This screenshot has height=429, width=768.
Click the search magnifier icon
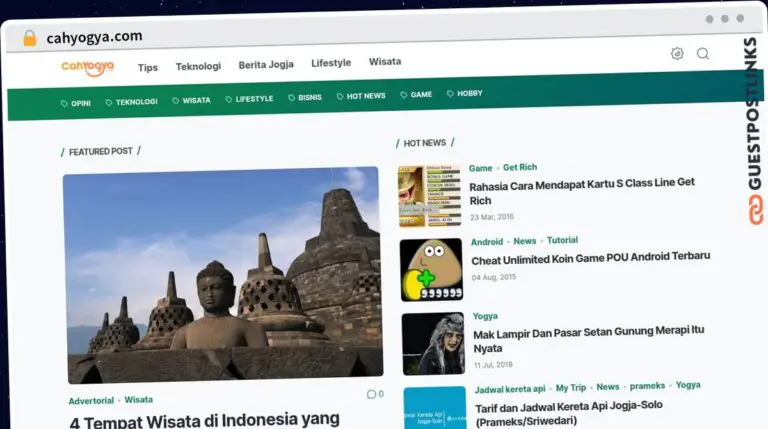[x=703, y=54]
